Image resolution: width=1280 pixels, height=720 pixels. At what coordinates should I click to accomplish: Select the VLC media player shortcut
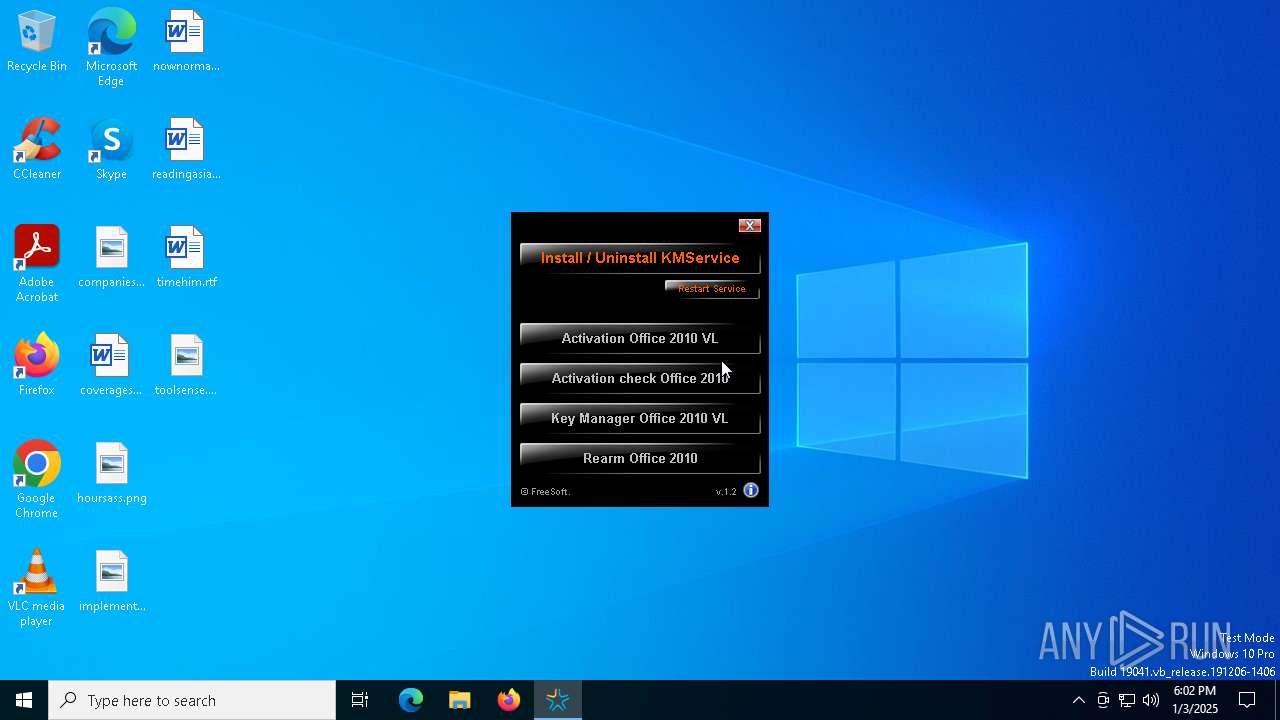[x=37, y=588]
